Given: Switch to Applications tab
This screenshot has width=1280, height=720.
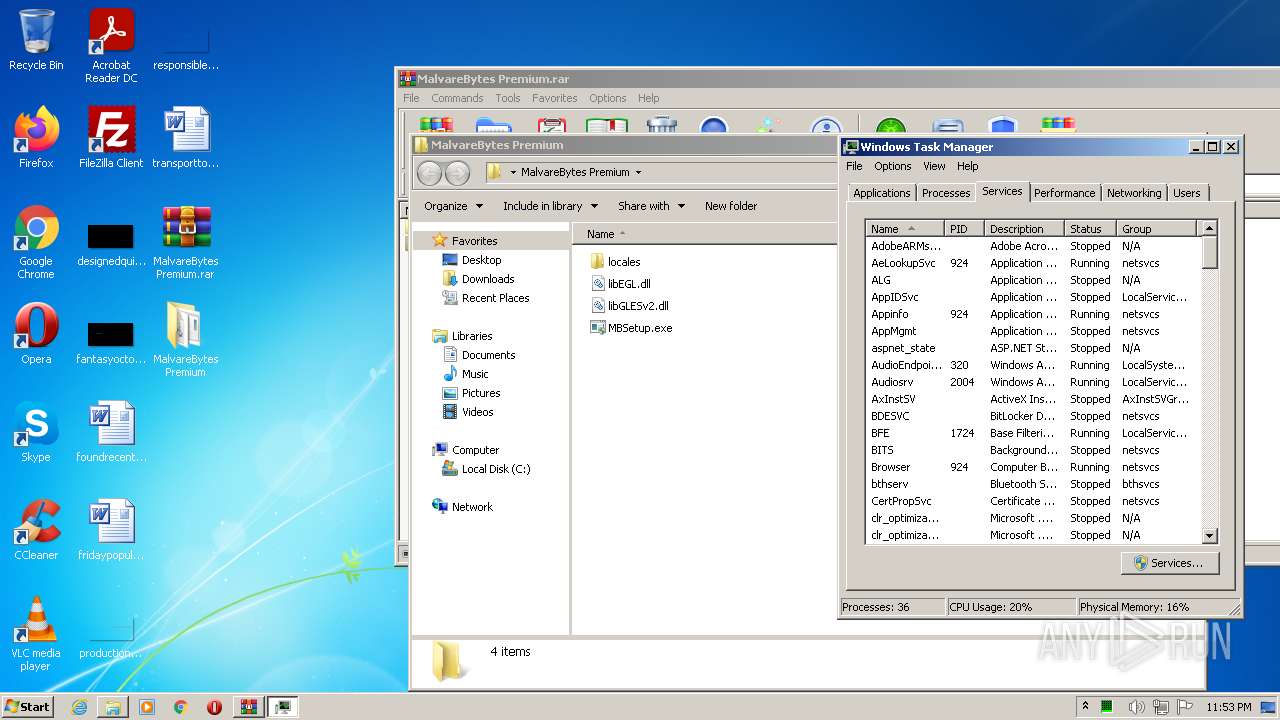Looking at the screenshot, I should tap(882, 193).
